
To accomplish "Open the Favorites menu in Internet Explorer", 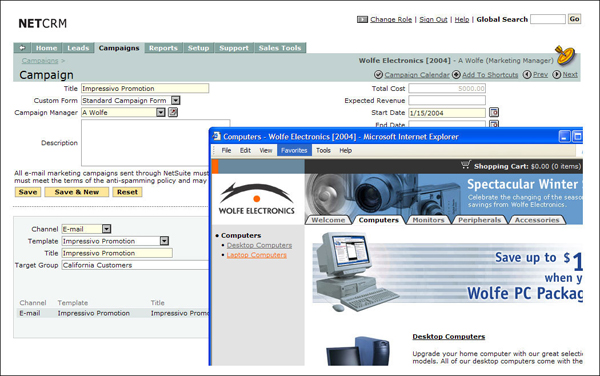I will click(294, 150).
